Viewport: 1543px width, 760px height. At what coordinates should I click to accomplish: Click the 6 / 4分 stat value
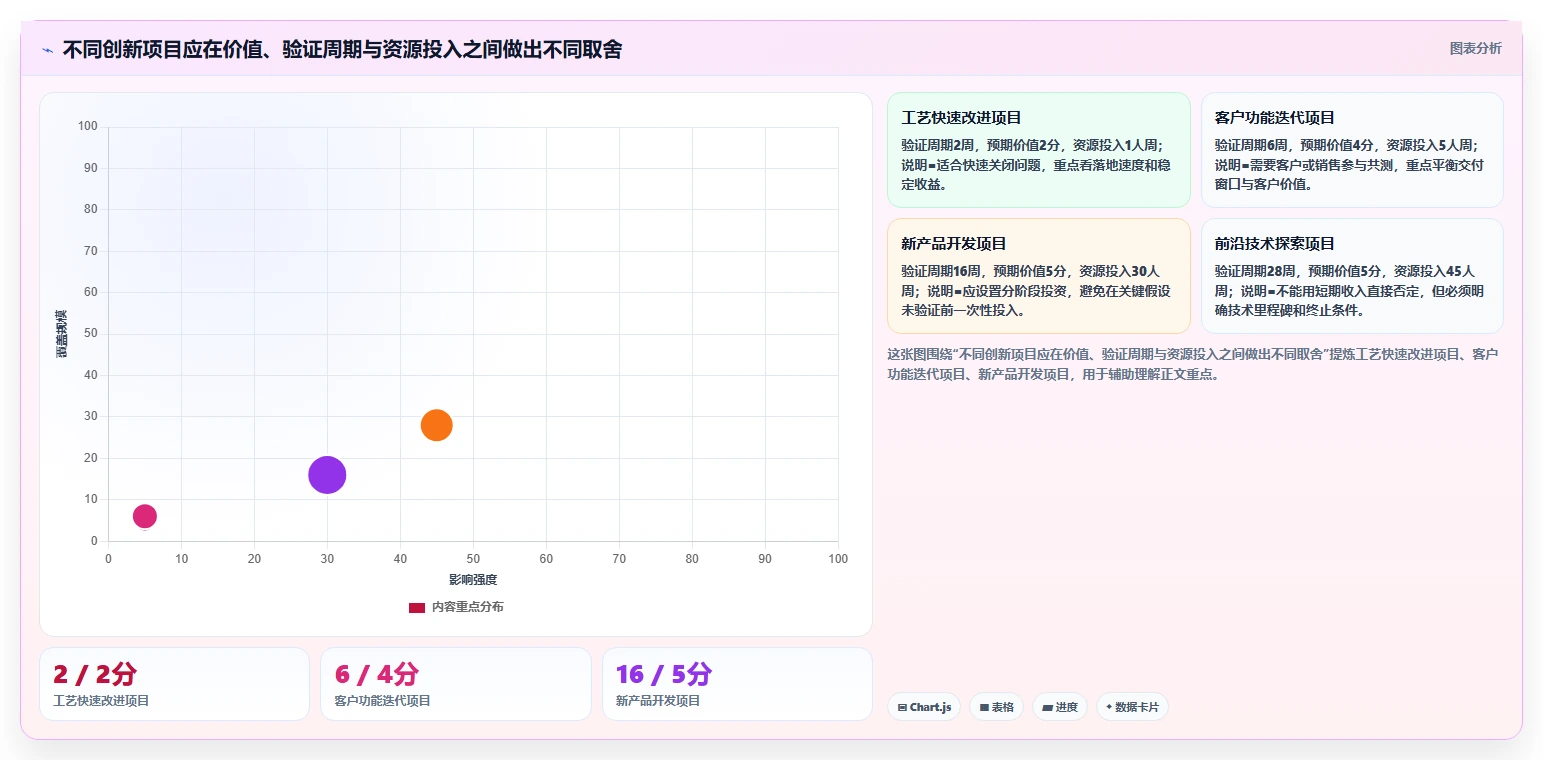[377, 674]
